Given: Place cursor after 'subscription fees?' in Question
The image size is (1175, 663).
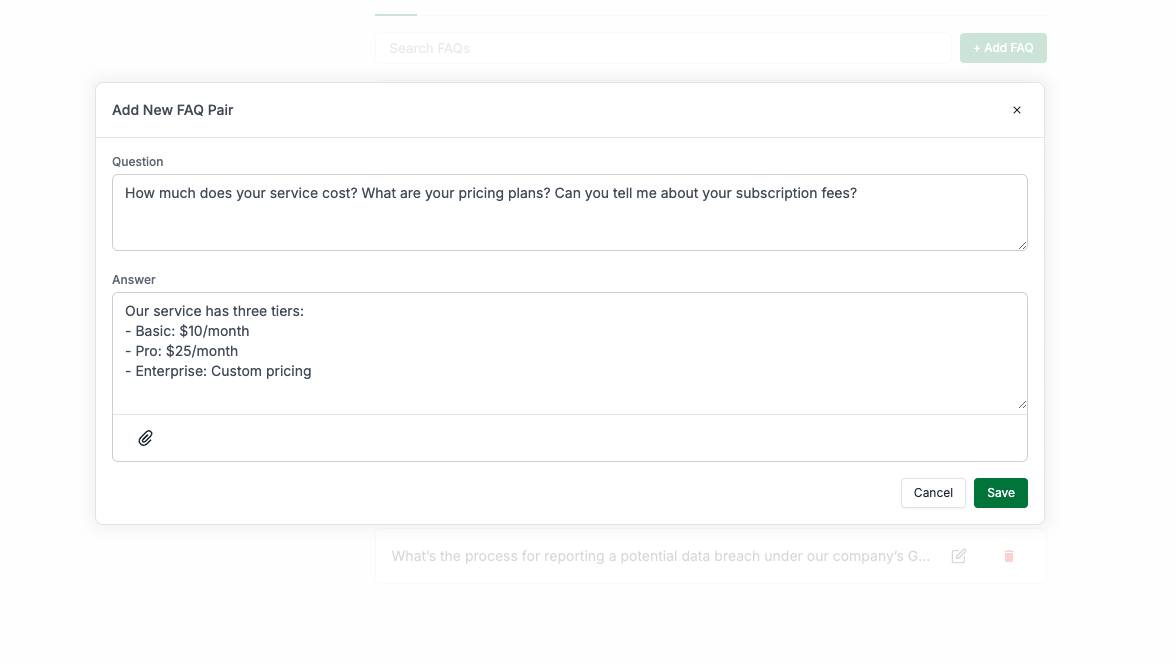Looking at the screenshot, I should pos(860,192).
